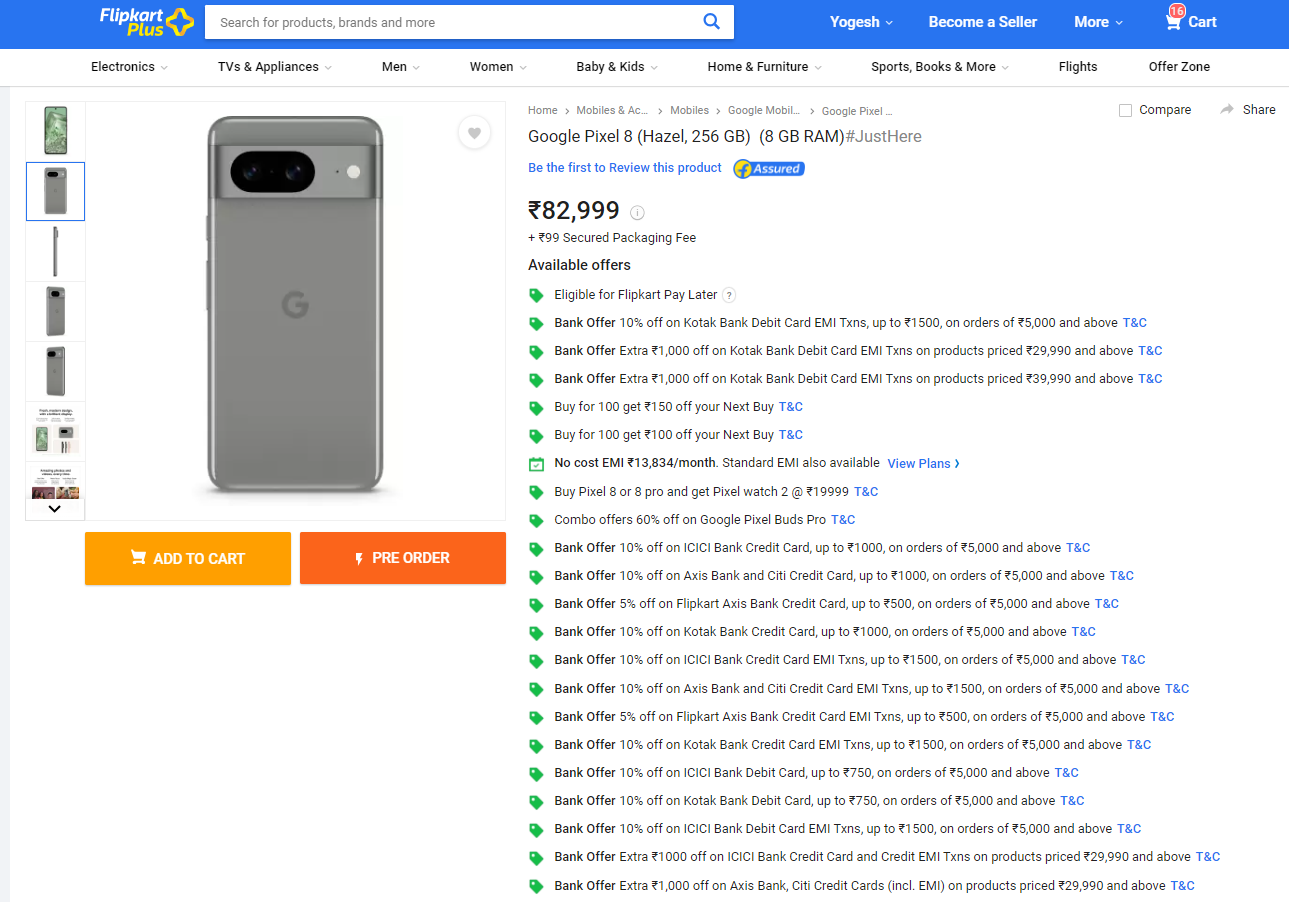Click the PRE ORDER button
This screenshot has height=902, width=1289.
403,558
